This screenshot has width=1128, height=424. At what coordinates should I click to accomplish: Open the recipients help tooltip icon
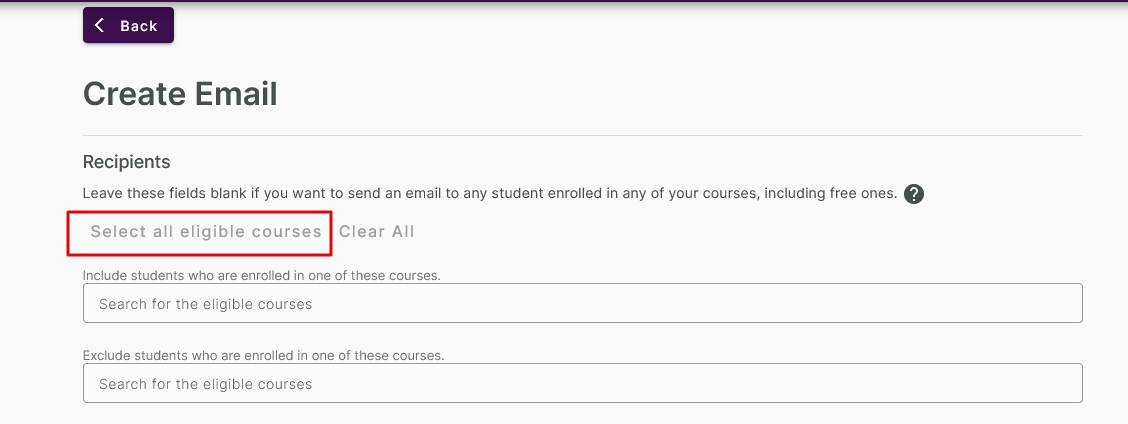pos(914,194)
